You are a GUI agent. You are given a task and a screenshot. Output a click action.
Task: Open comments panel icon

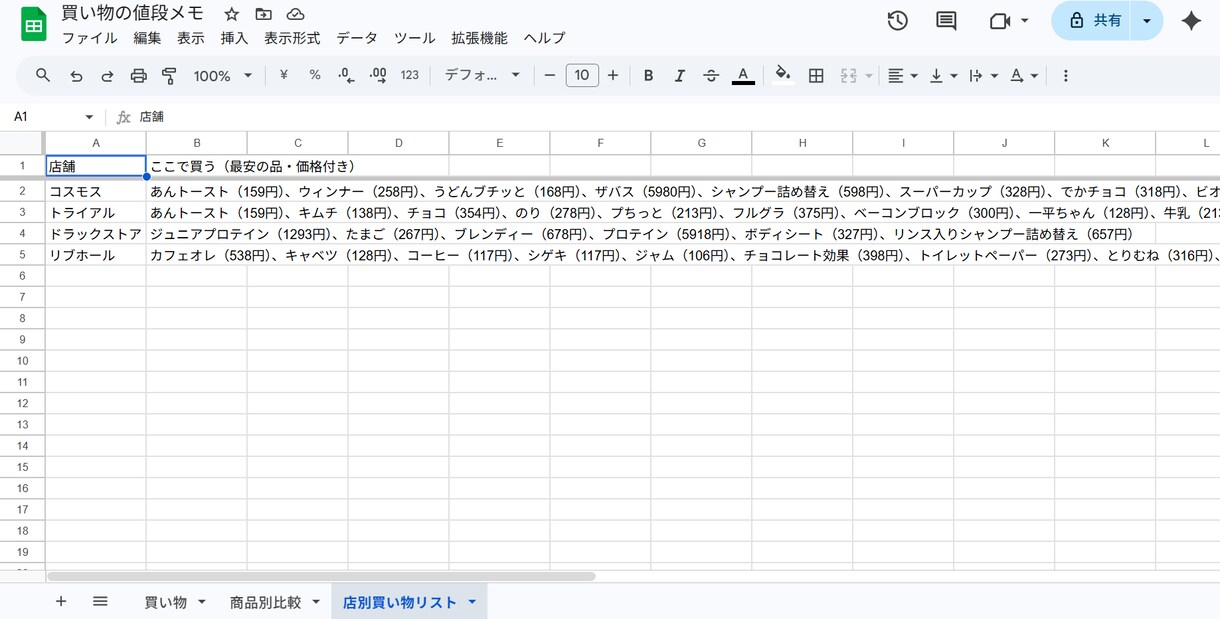pyautogui.click(x=945, y=21)
